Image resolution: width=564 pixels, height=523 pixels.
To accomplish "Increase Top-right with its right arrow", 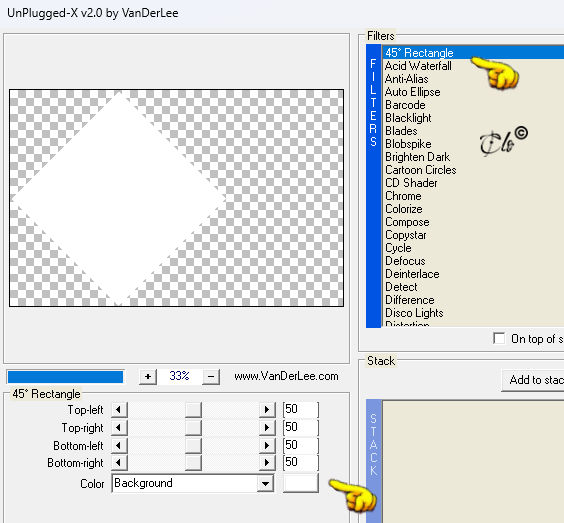I will point(267,427).
